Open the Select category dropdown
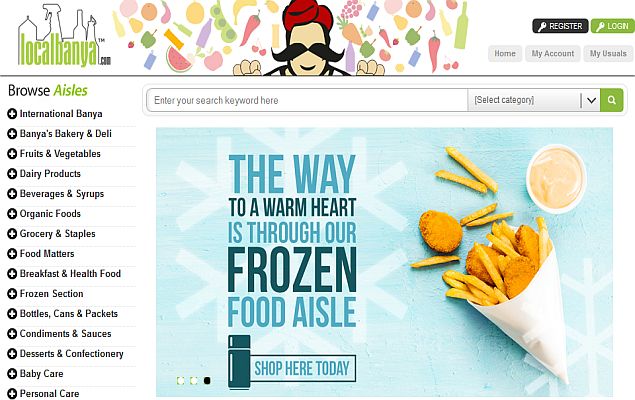The width and height of the screenshot is (635, 400). [534, 100]
